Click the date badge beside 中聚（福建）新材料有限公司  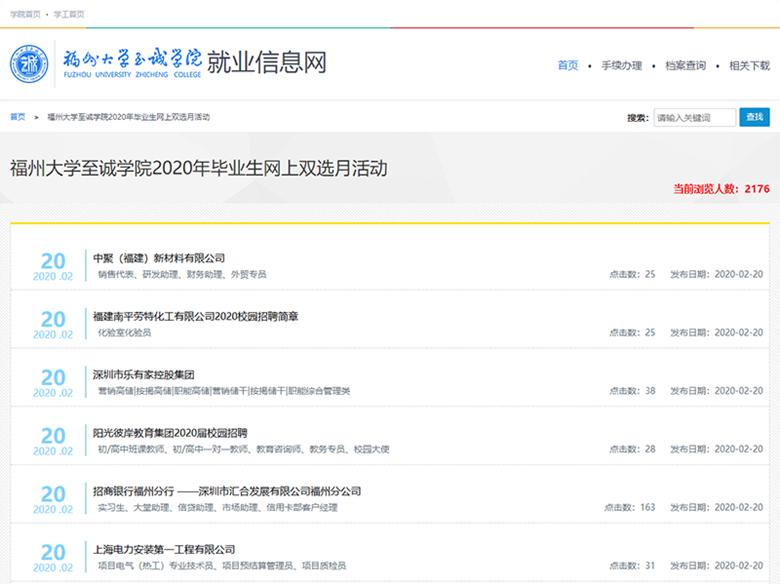coord(53,266)
